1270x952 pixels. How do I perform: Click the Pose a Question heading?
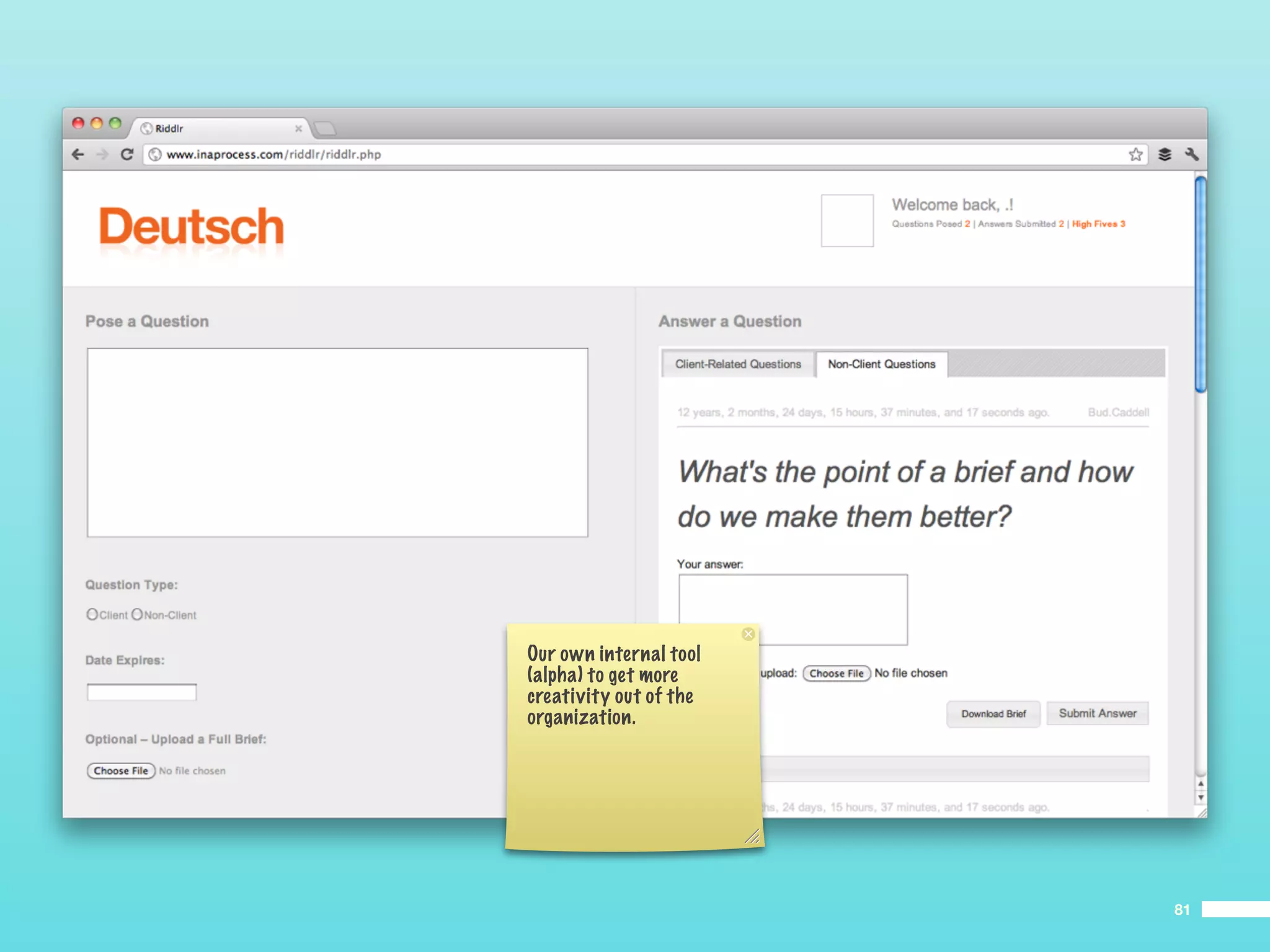147,321
